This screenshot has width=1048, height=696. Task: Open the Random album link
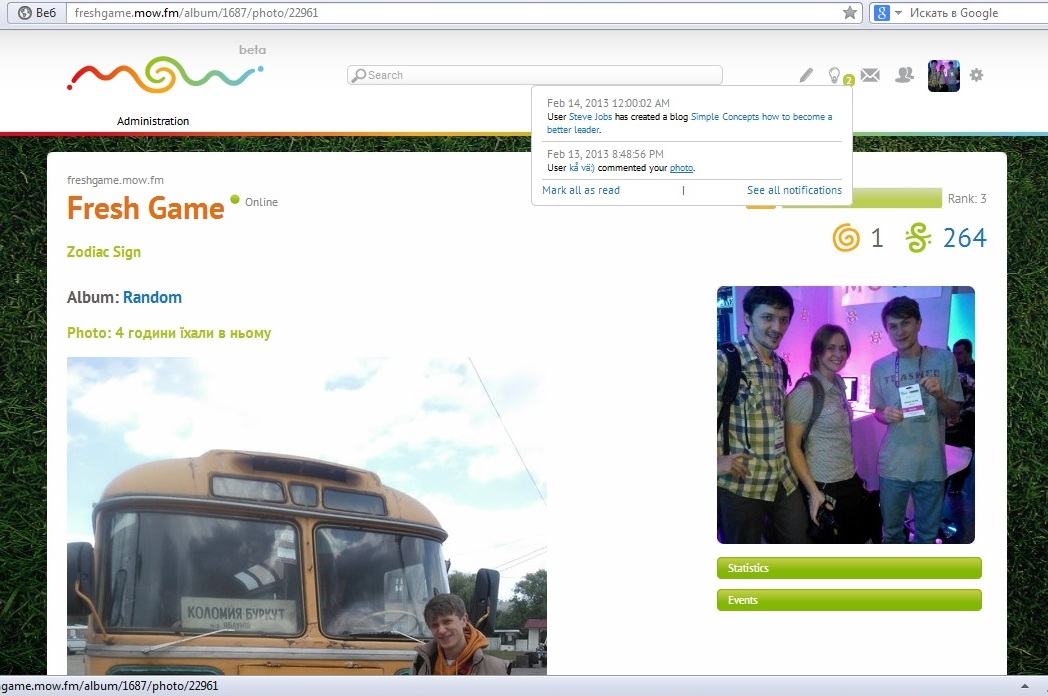click(x=152, y=298)
